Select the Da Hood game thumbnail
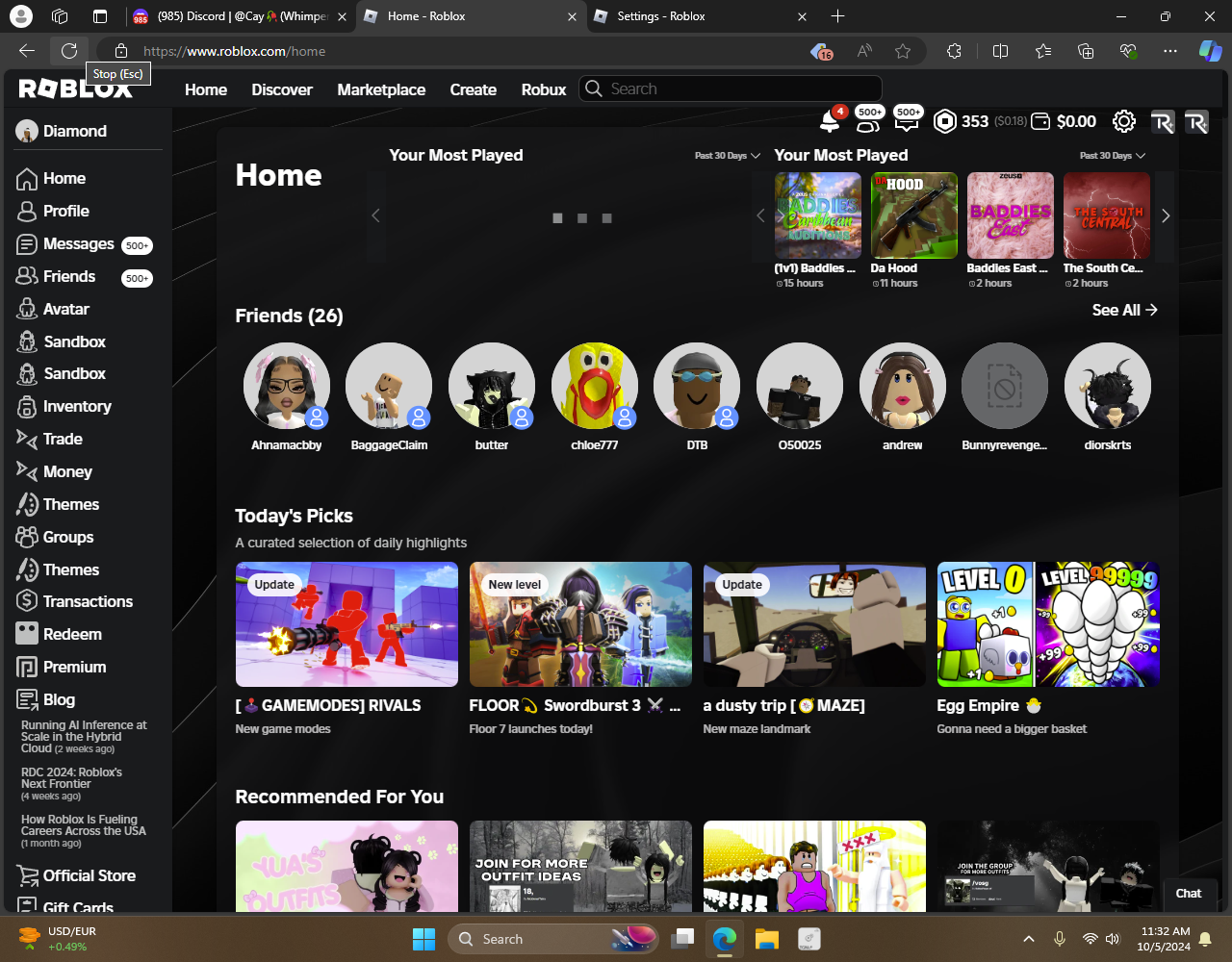Image resolution: width=1232 pixels, height=962 pixels. tap(913, 215)
